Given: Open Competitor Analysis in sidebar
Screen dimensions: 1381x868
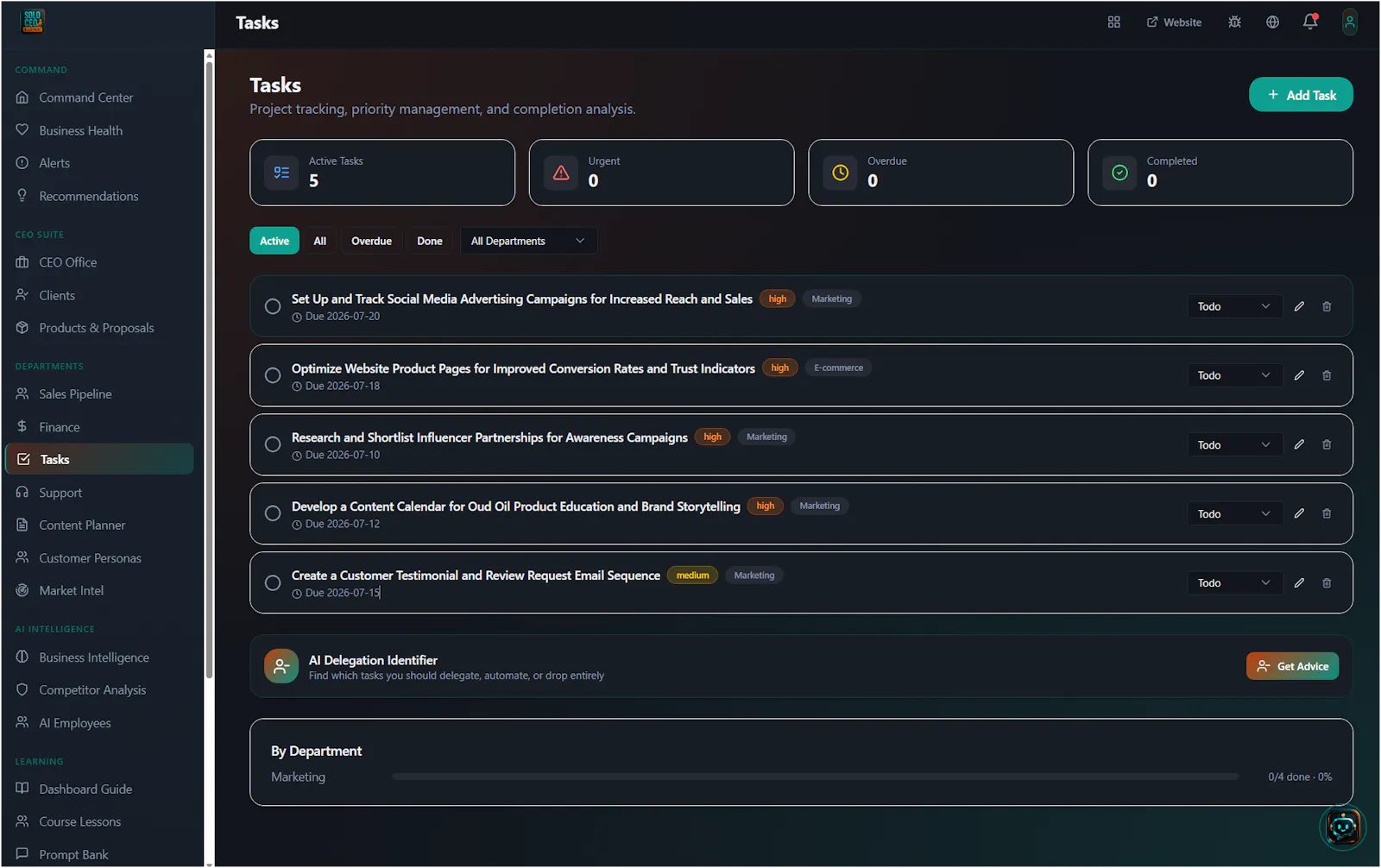Looking at the screenshot, I should (99, 690).
